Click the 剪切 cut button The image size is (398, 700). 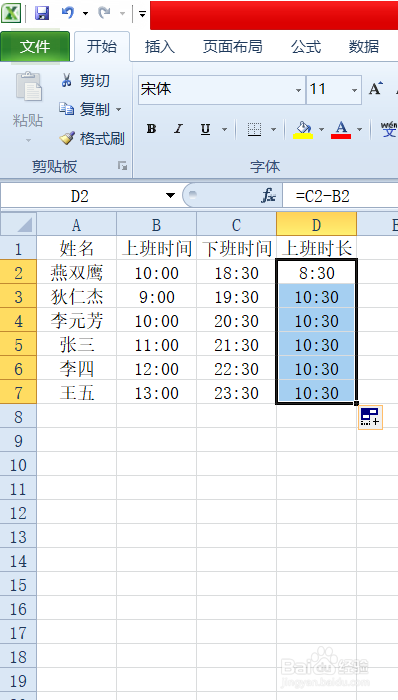(85, 81)
